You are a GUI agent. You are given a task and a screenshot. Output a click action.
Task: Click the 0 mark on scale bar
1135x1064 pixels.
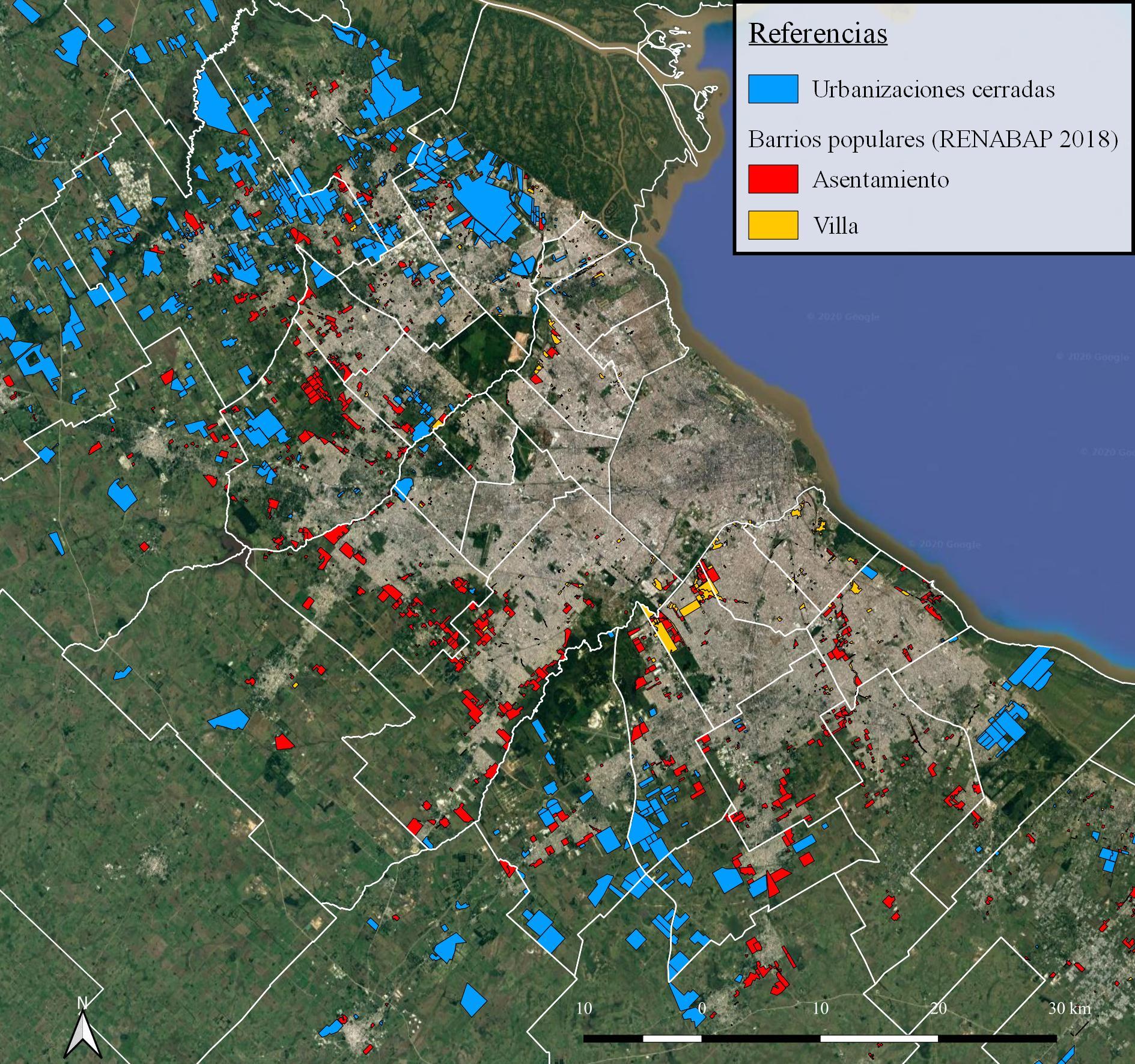point(702,1008)
